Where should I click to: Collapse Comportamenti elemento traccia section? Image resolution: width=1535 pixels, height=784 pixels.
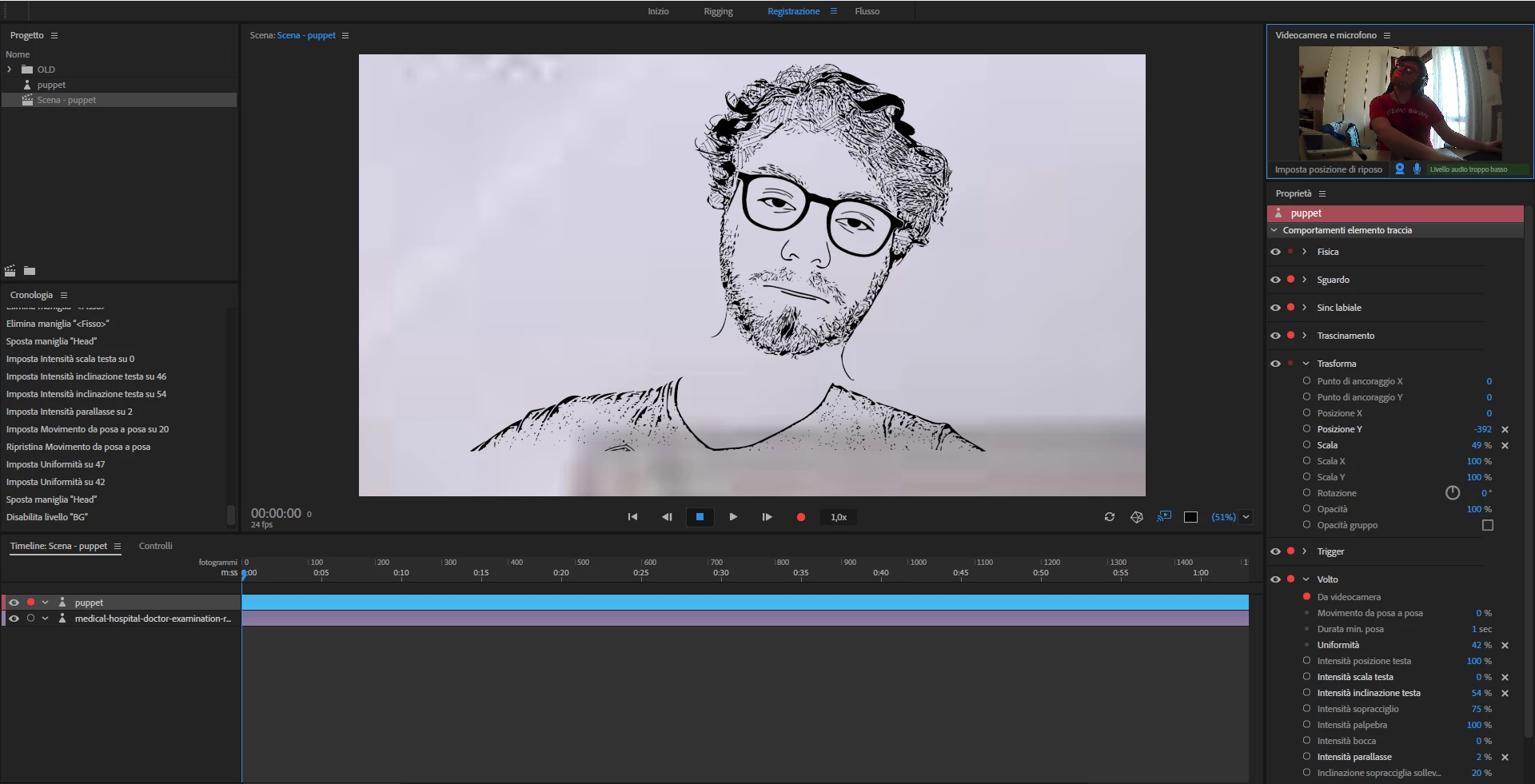point(1274,230)
